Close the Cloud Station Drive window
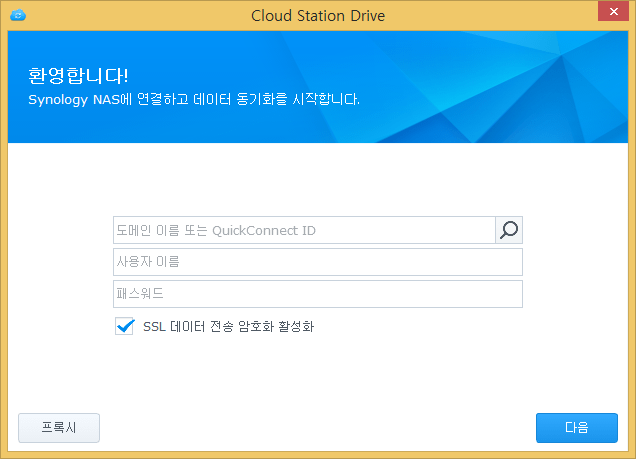This screenshot has width=636, height=459. (x=613, y=12)
